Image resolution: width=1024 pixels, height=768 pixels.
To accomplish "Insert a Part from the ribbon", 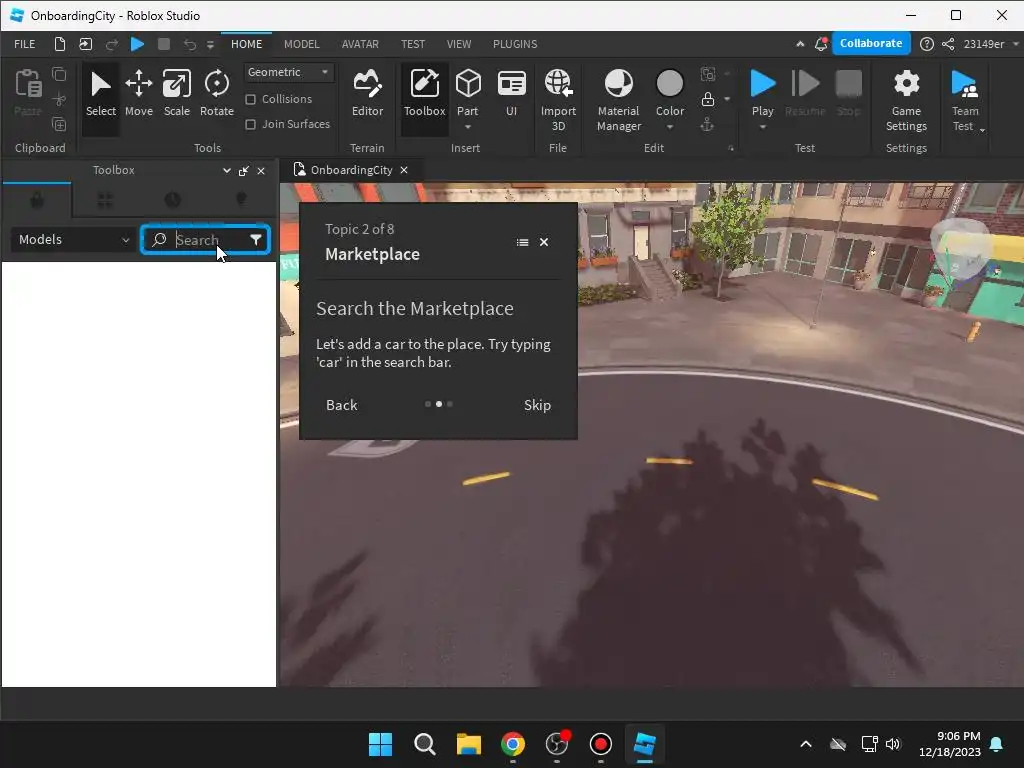I will pyautogui.click(x=468, y=90).
